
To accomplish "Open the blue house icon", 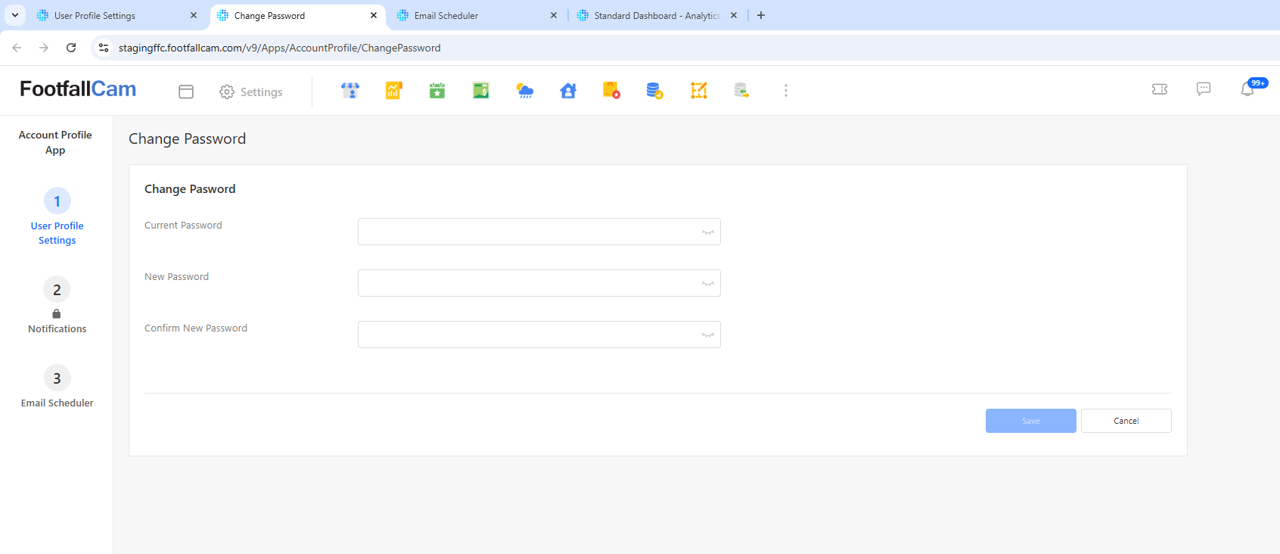I will [x=568, y=91].
